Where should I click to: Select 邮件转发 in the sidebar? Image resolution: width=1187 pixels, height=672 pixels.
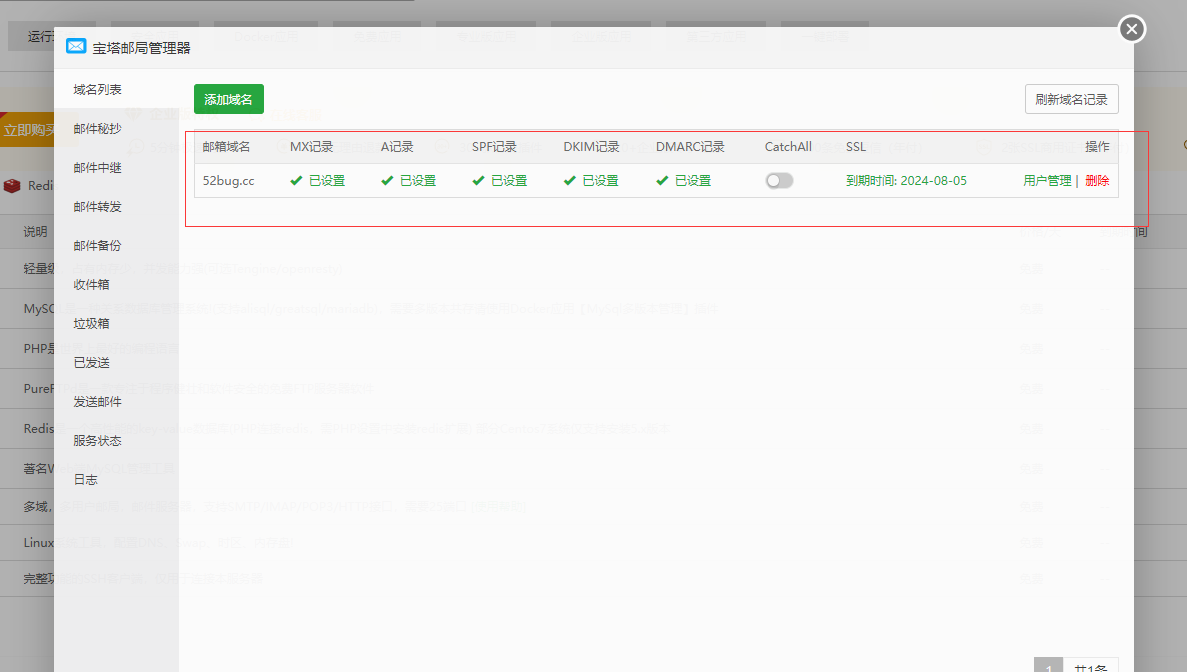(98, 207)
